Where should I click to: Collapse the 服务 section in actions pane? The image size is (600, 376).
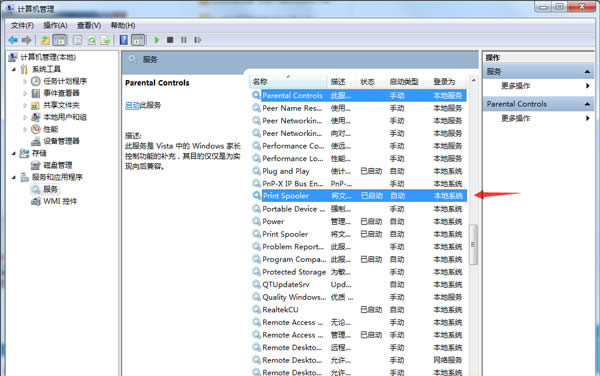(587, 72)
